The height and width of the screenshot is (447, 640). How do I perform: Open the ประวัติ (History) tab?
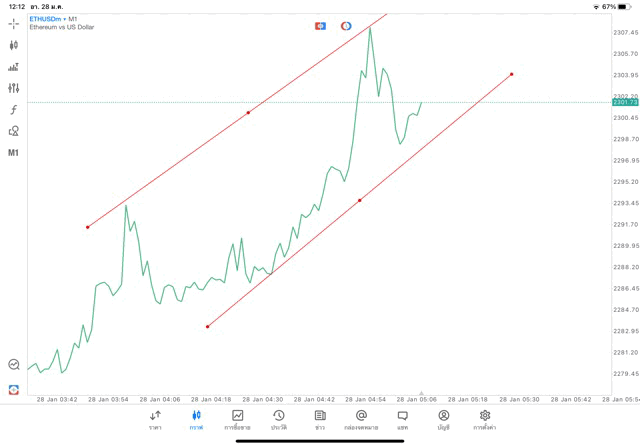[x=278, y=419]
